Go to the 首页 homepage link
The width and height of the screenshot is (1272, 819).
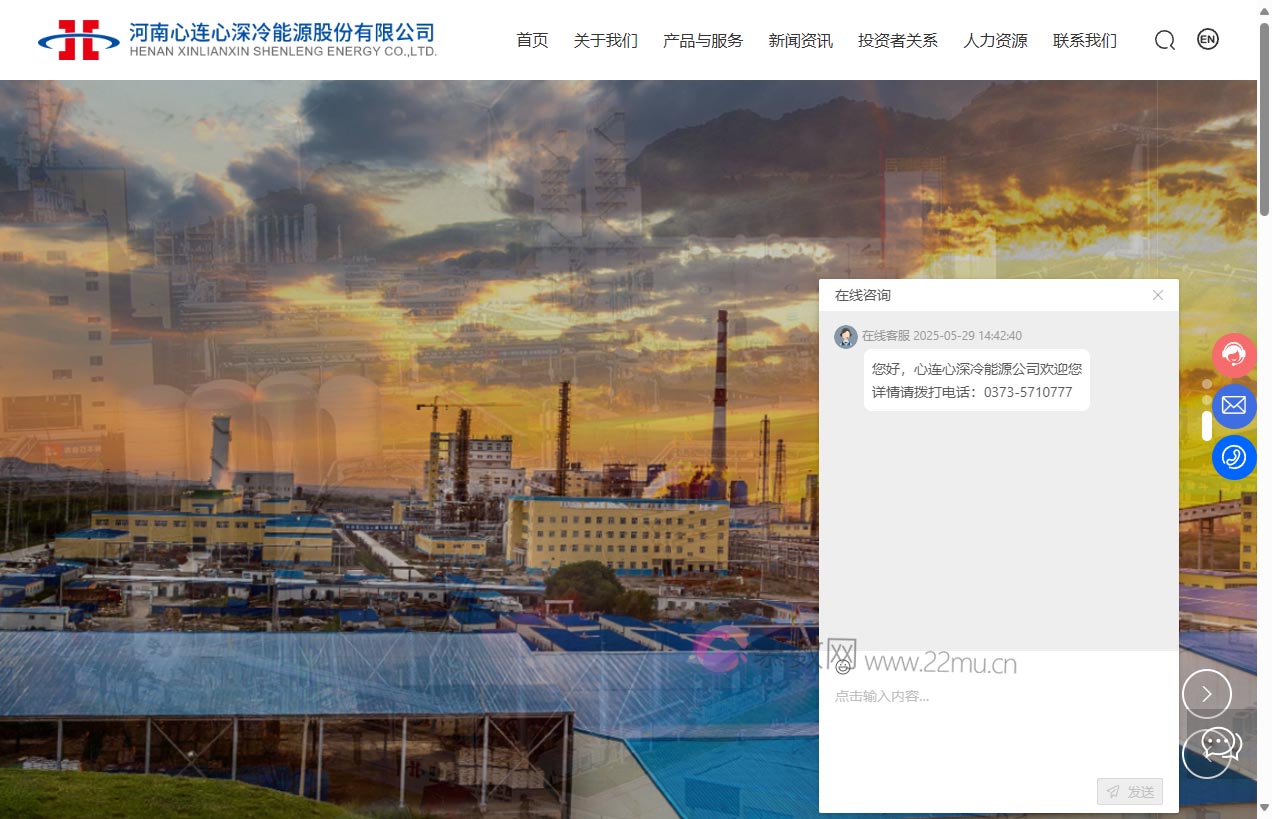pyautogui.click(x=531, y=40)
